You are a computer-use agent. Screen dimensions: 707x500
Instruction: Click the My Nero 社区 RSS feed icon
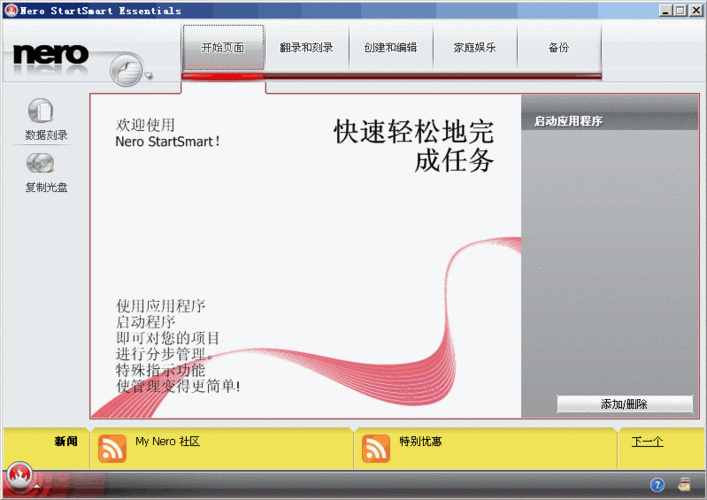pos(112,448)
